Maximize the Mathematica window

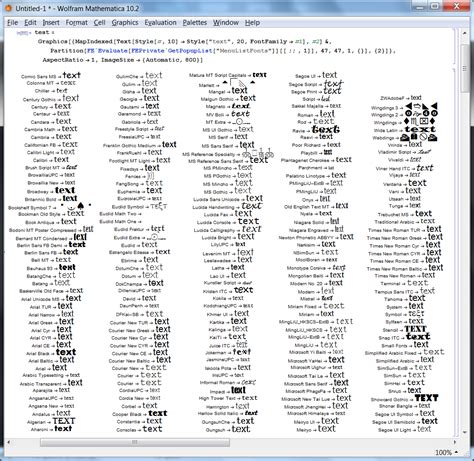coord(435,7)
